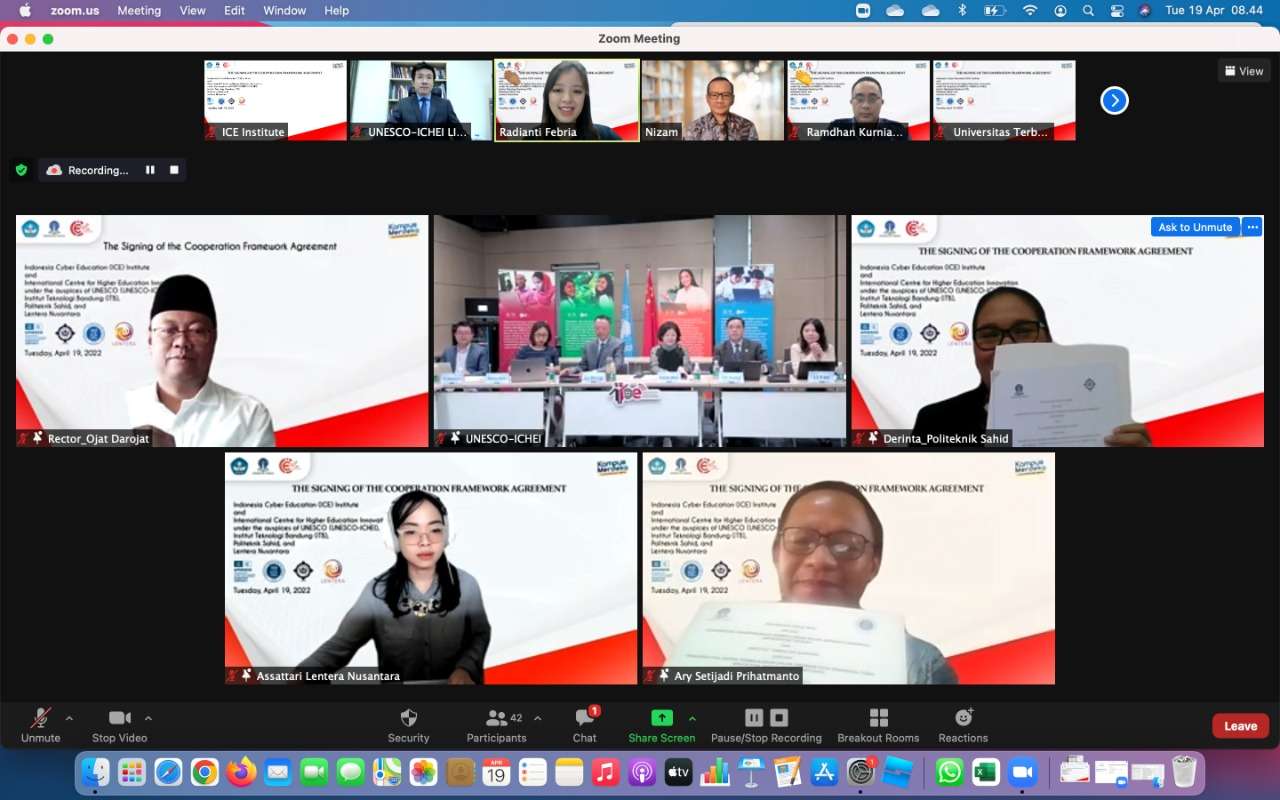Select the Radianti Febria thumbnail
The height and width of the screenshot is (800, 1280).
[567, 100]
